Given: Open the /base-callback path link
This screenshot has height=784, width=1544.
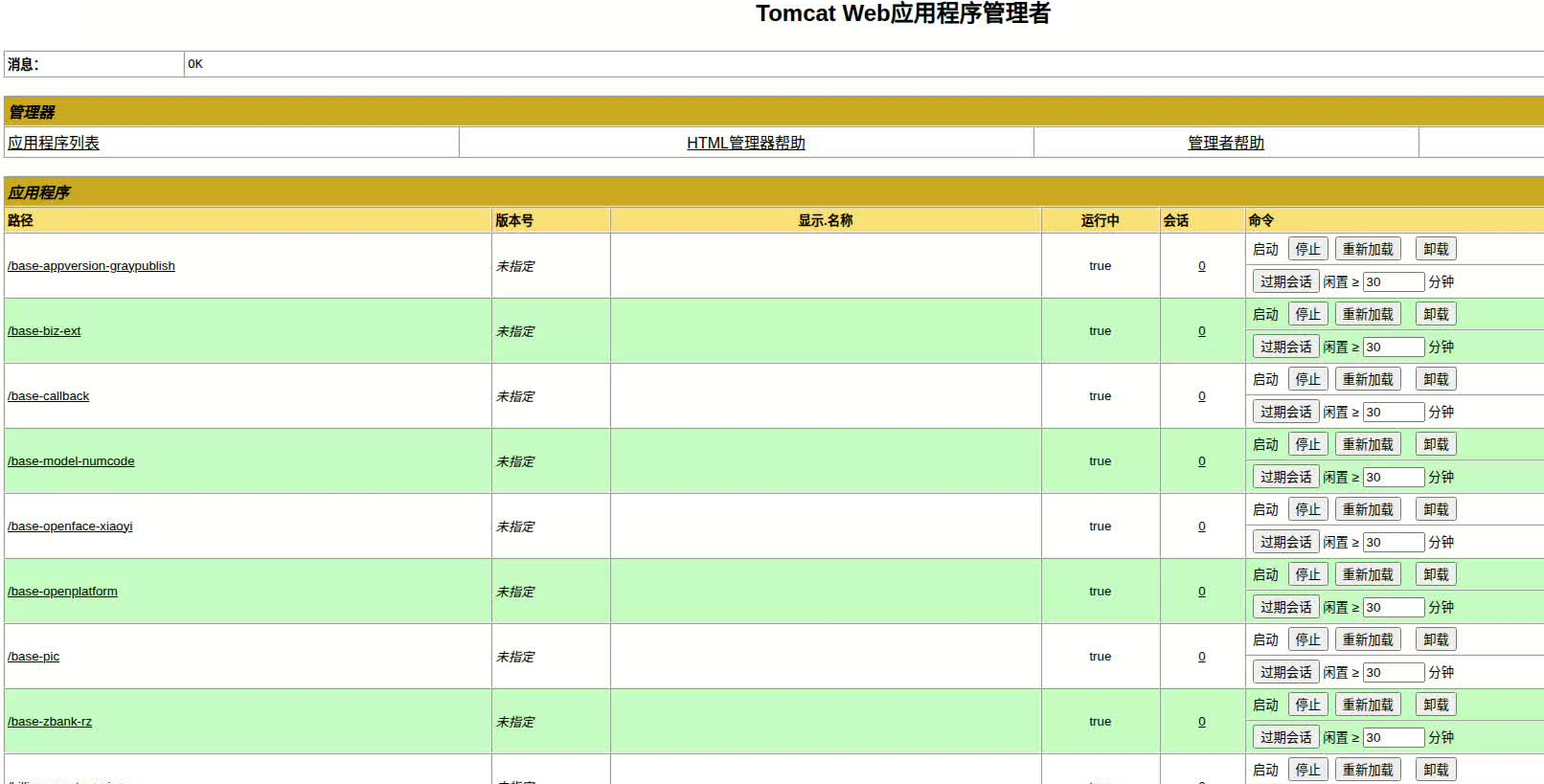Looking at the screenshot, I should coord(48,396).
